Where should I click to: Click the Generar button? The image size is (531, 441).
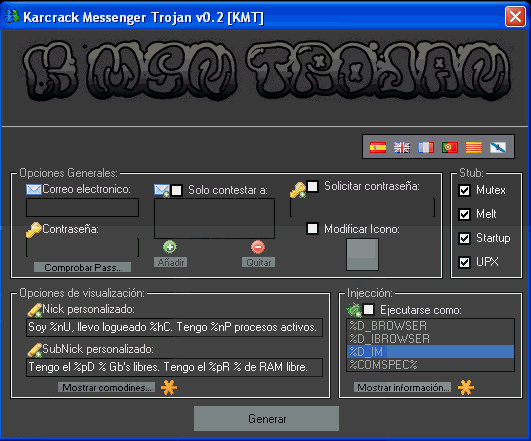pos(267,419)
